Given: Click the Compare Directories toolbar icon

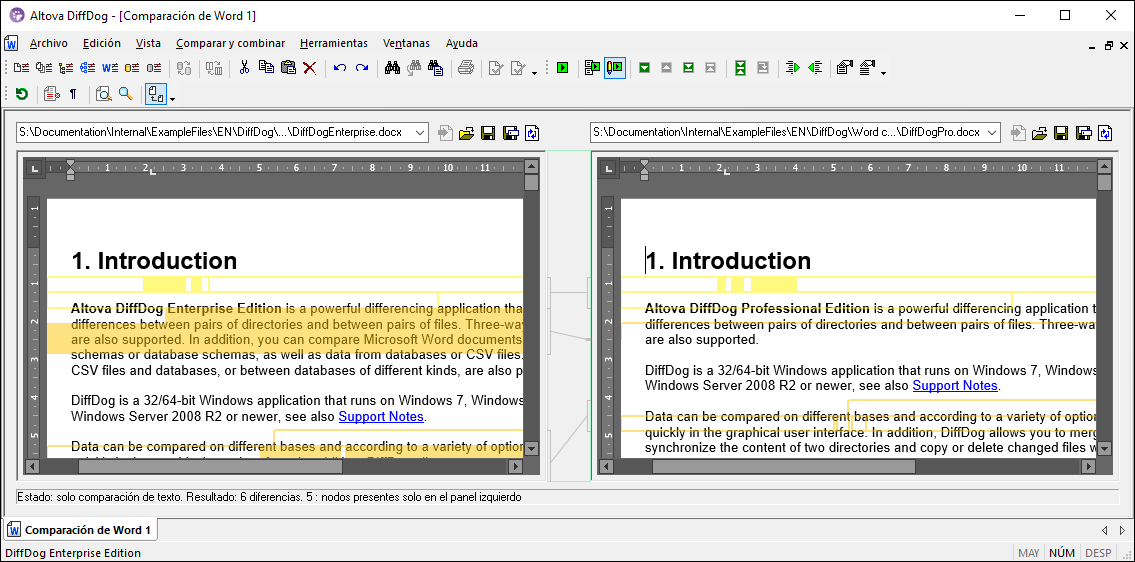Looking at the screenshot, I should pos(44,68).
